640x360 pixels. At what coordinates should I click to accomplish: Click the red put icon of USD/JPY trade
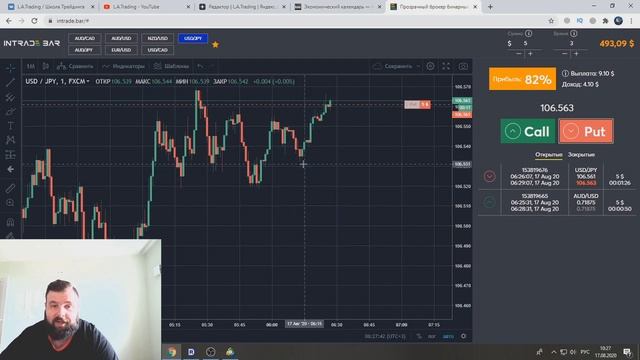tap(489, 176)
